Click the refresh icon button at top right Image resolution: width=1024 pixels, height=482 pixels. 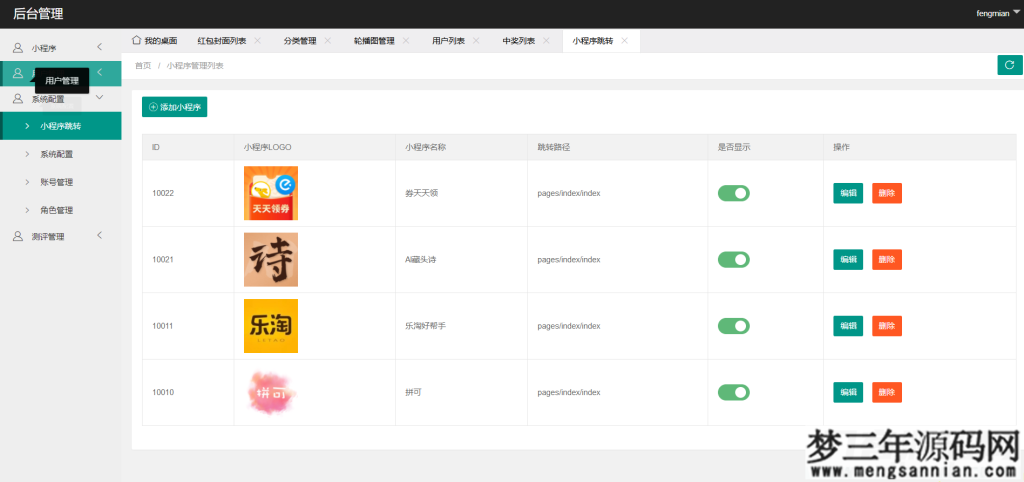(x=1010, y=65)
